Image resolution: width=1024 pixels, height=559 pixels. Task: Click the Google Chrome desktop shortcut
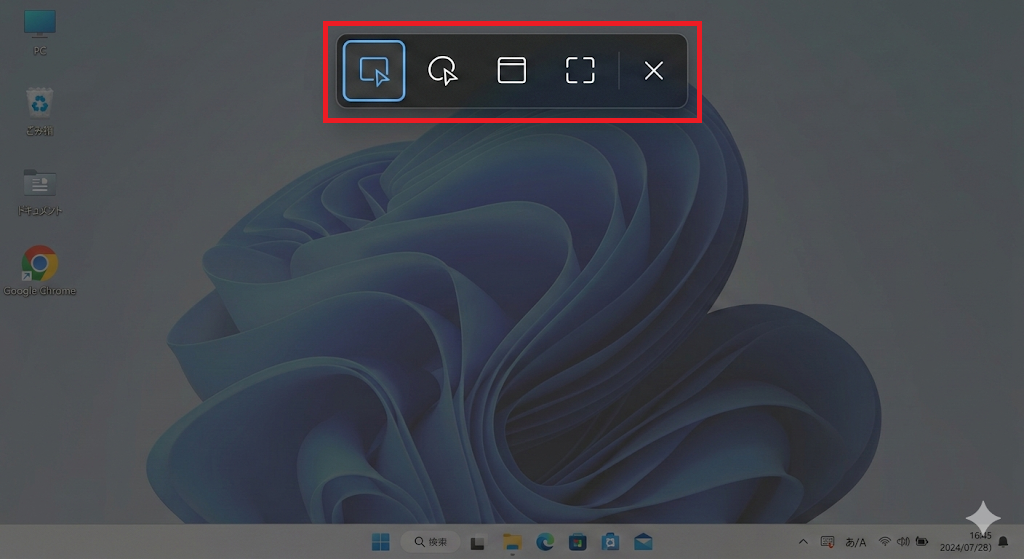tap(40, 270)
